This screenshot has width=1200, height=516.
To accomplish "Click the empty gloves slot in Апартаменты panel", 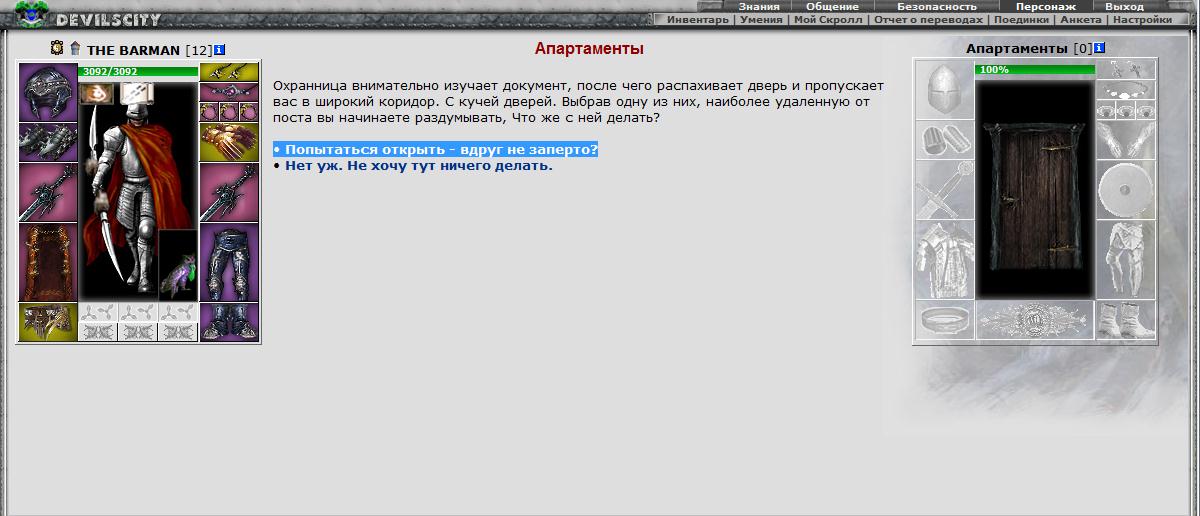I will [x=1125, y=139].
